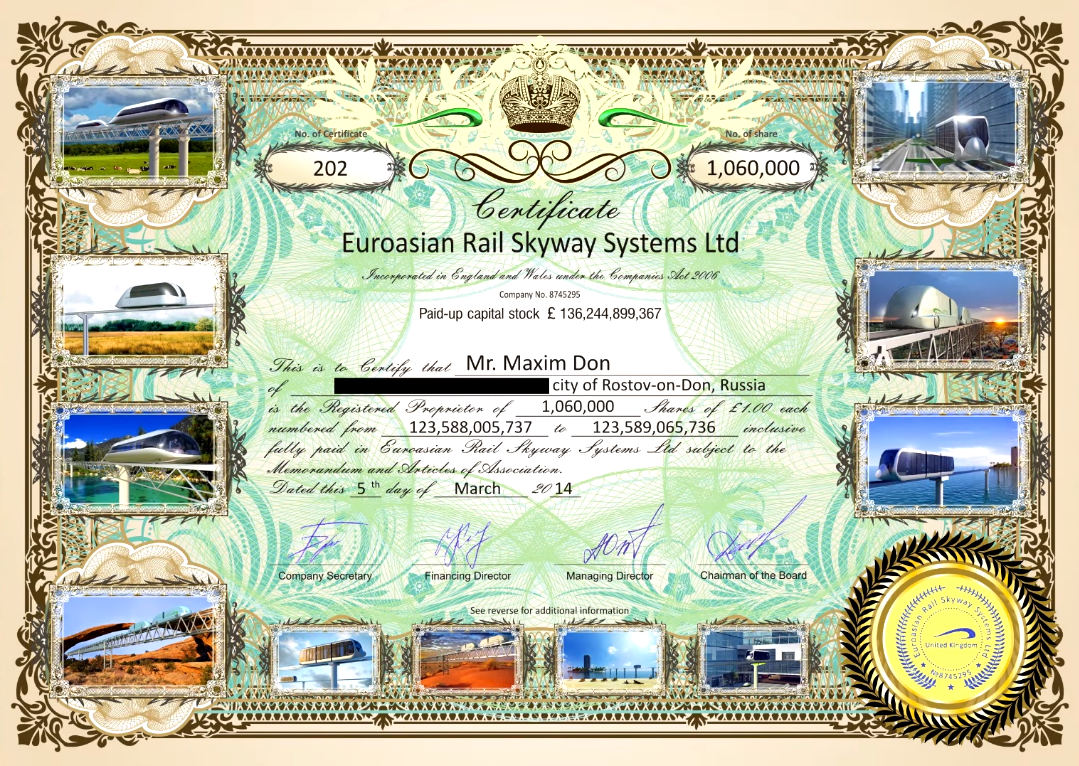Click the starting share number '123,588,005,737'
This screenshot has width=1079, height=766.
471,427
